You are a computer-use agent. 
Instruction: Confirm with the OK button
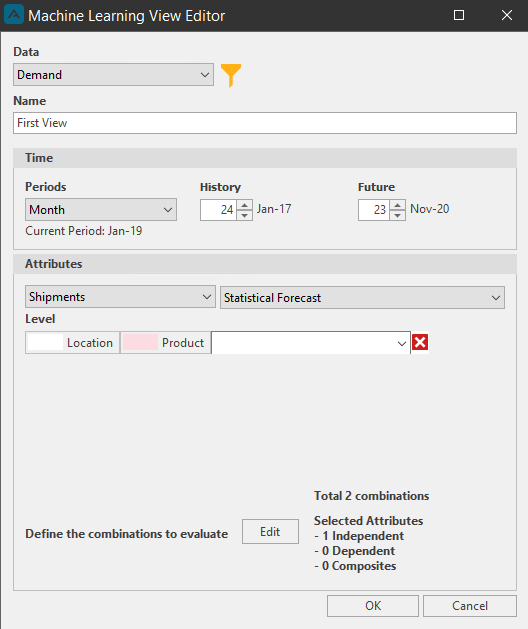pos(373,606)
